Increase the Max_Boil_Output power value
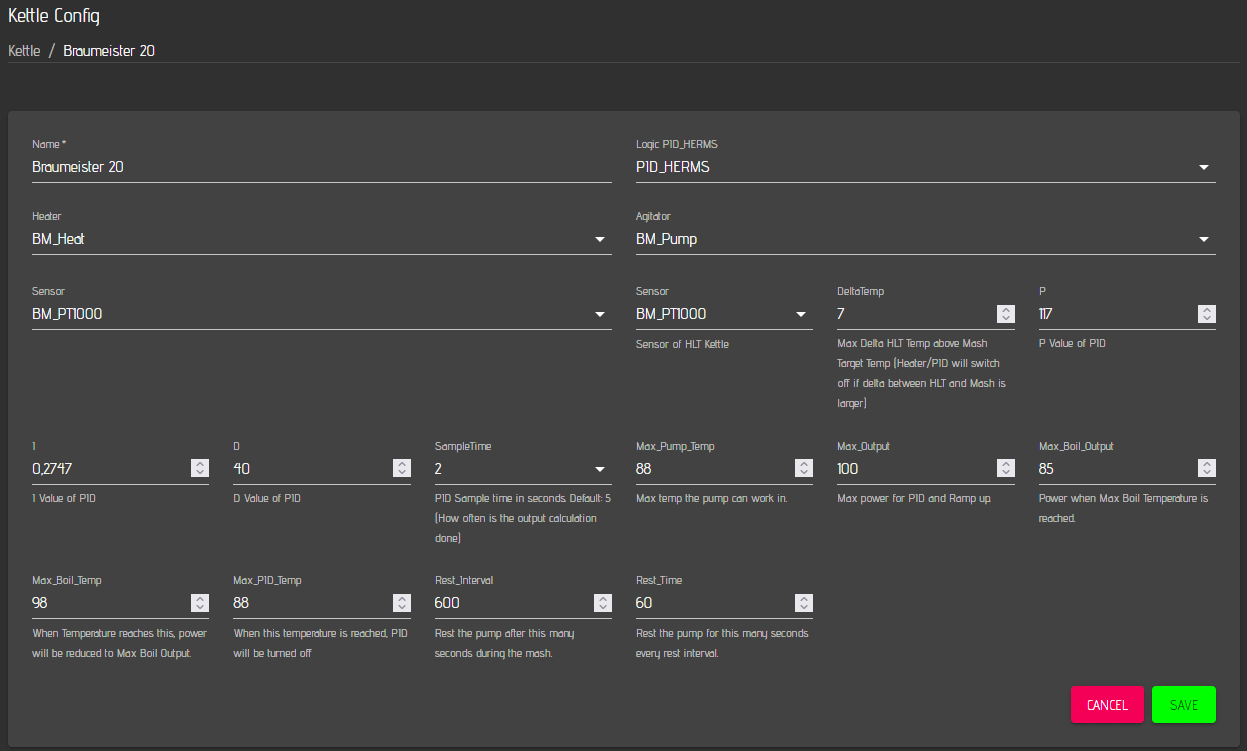This screenshot has width=1247, height=751. pos(1208,464)
